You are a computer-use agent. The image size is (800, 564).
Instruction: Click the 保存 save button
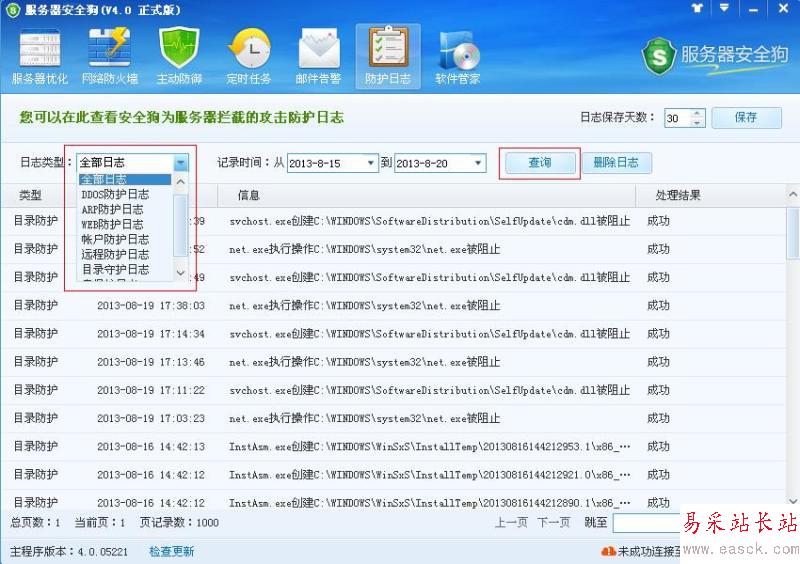click(x=746, y=117)
